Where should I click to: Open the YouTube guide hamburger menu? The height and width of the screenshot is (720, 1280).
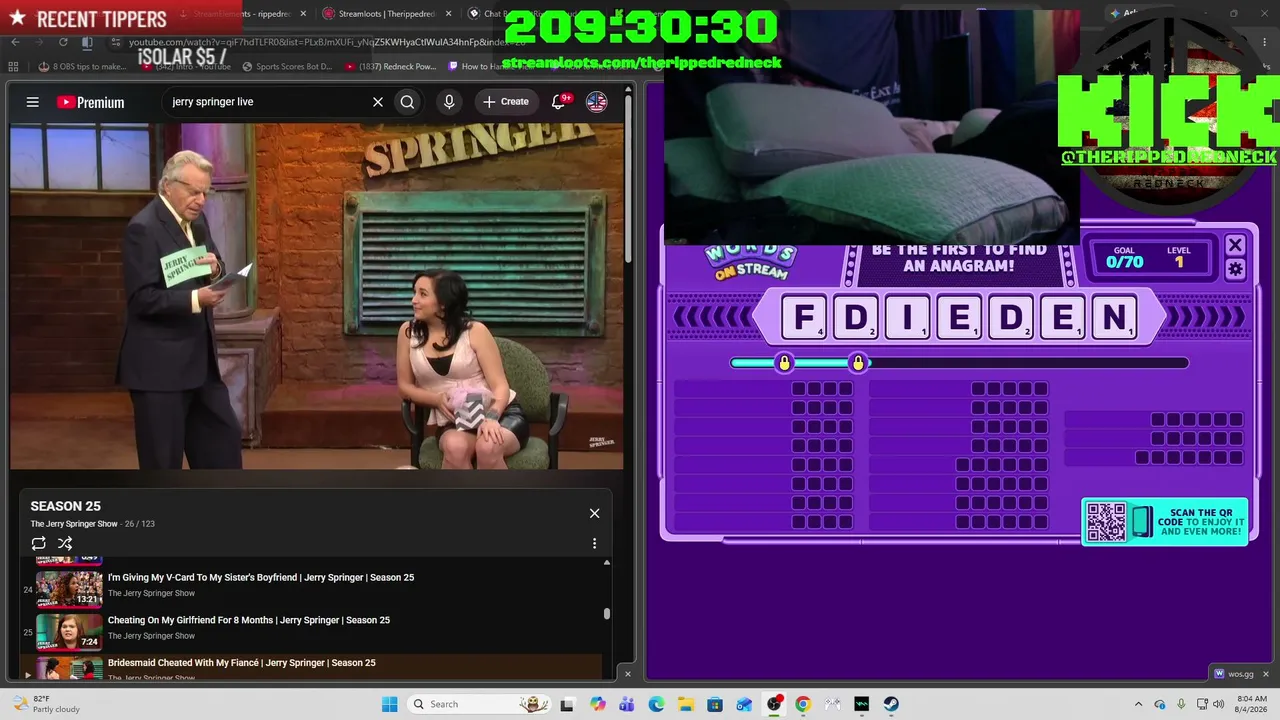coord(33,102)
